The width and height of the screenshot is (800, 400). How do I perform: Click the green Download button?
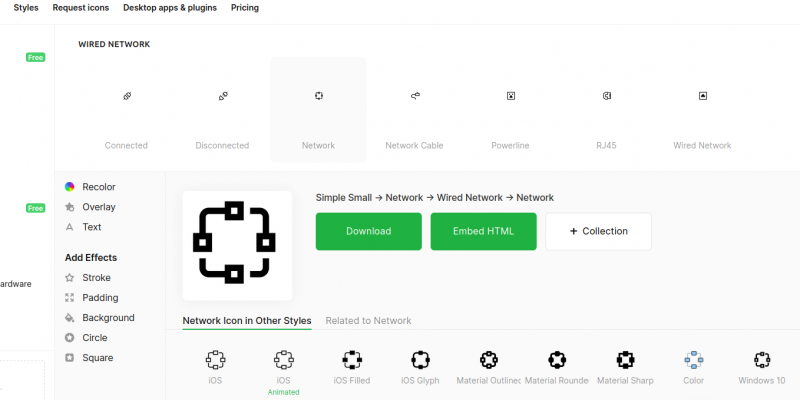coord(368,231)
